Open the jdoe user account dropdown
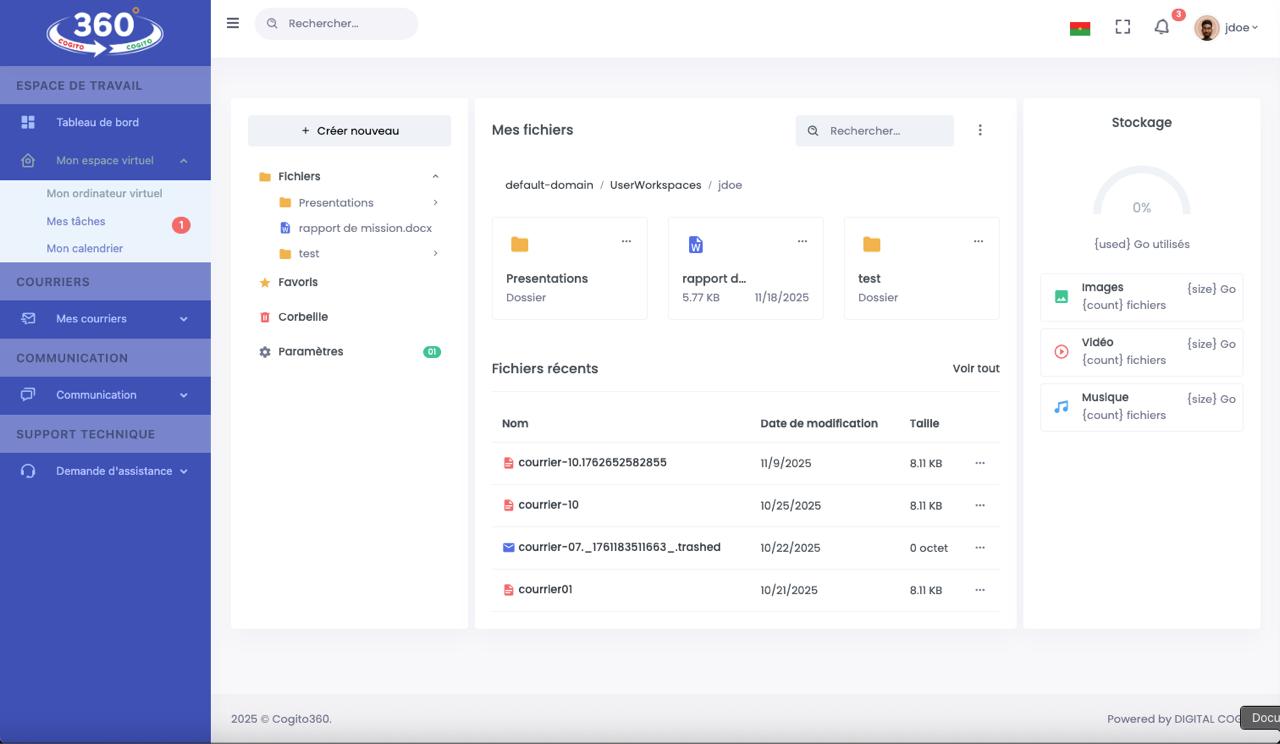Viewport: 1280px width, 744px height. tap(1227, 28)
